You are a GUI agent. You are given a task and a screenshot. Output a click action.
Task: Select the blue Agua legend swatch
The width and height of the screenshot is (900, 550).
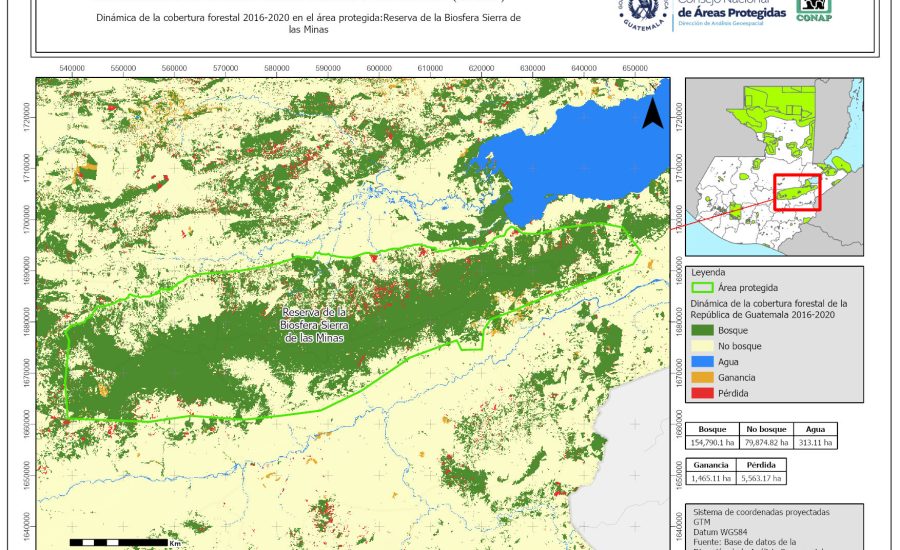tap(702, 361)
